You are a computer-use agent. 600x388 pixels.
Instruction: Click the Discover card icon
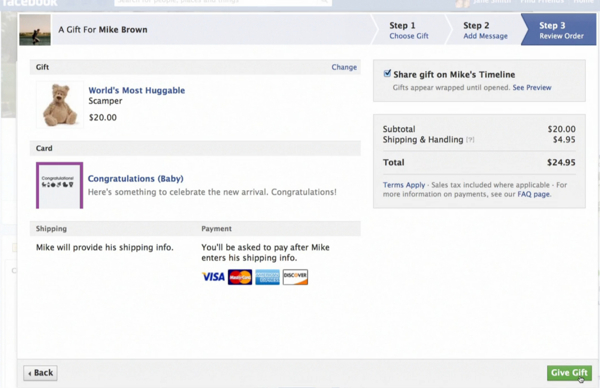[x=295, y=277]
